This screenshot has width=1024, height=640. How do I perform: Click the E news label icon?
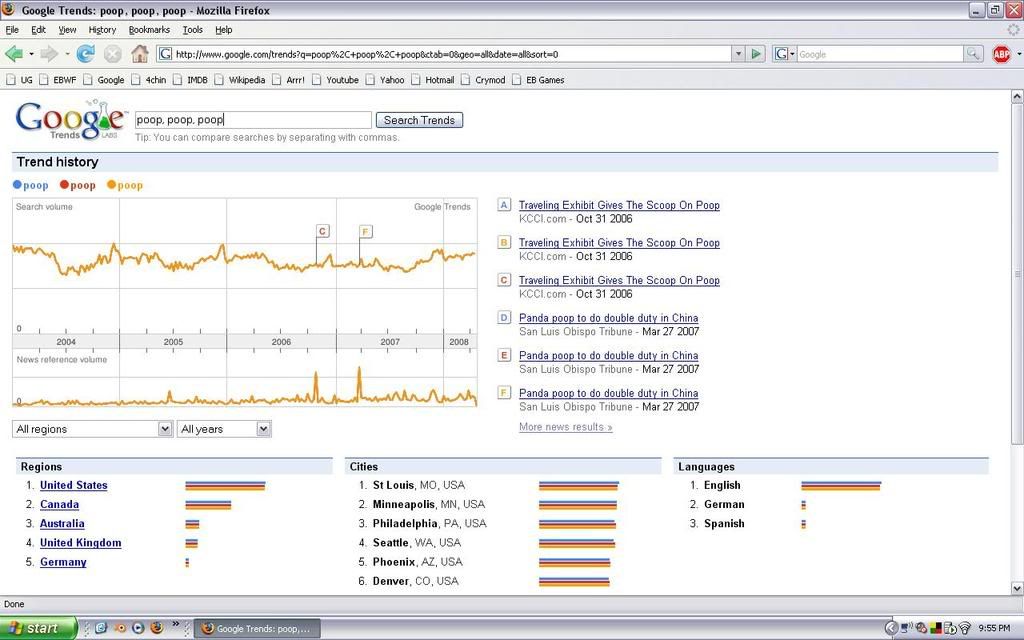click(504, 355)
